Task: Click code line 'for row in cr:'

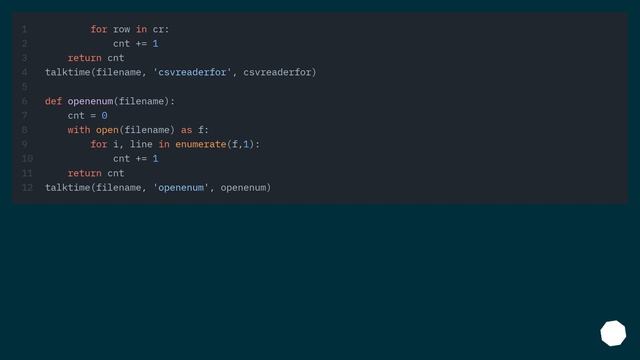Action: click(129, 29)
